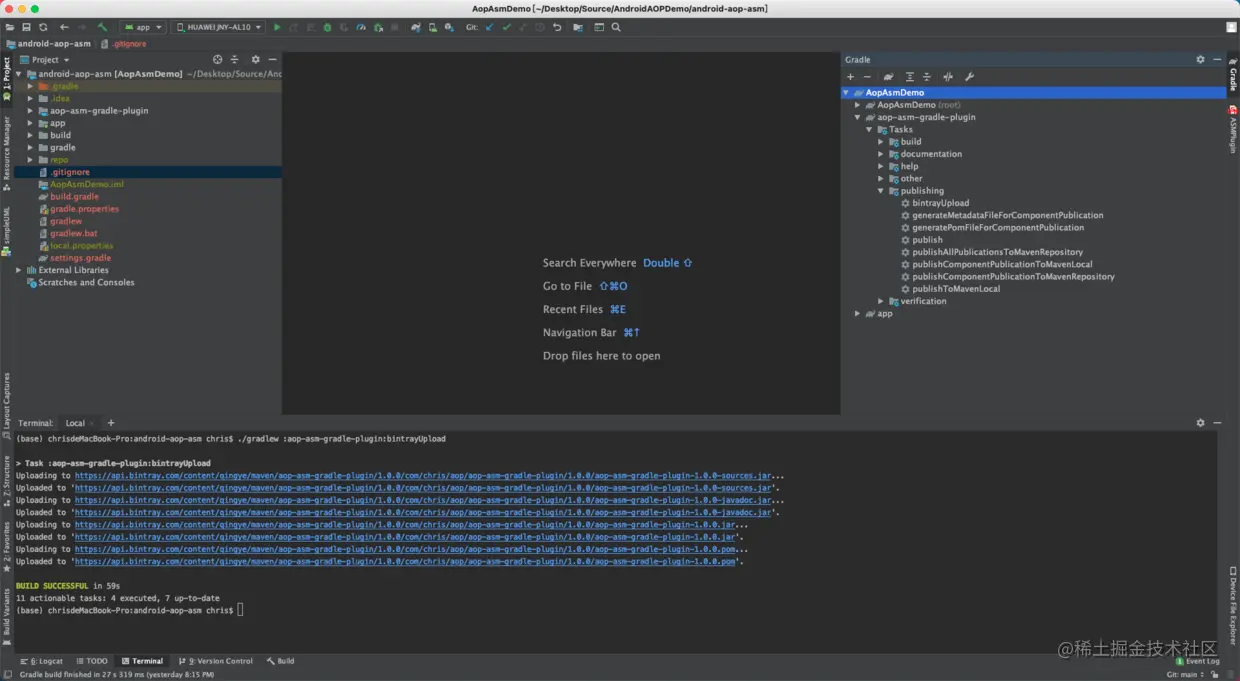The width and height of the screenshot is (1240, 681).
Task: Click the Gradle wrench settings icon
Action: tap(969, 77)
